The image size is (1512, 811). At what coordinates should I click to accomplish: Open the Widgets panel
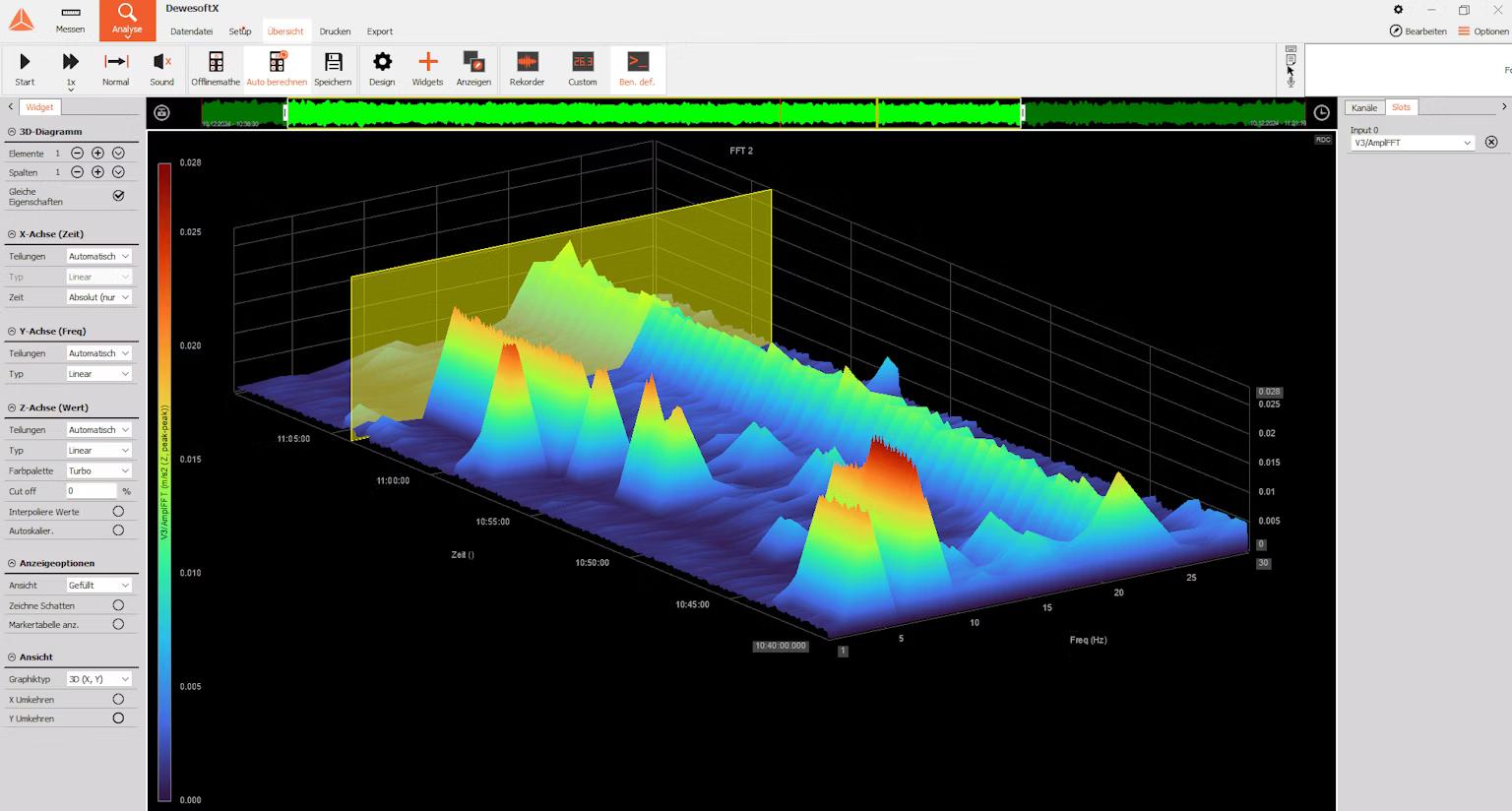[427, 66]
